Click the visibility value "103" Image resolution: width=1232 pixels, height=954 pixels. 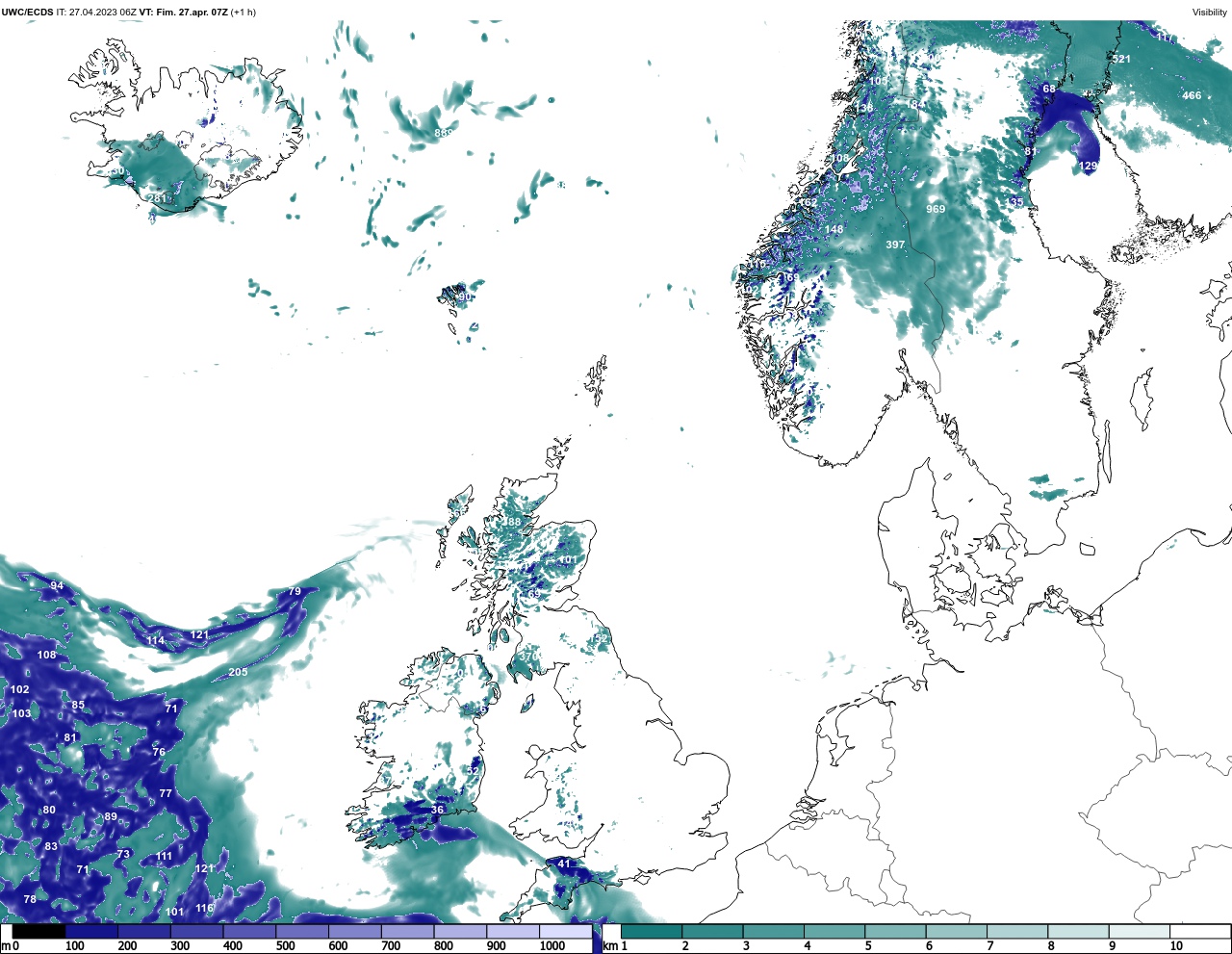[21, 714]
